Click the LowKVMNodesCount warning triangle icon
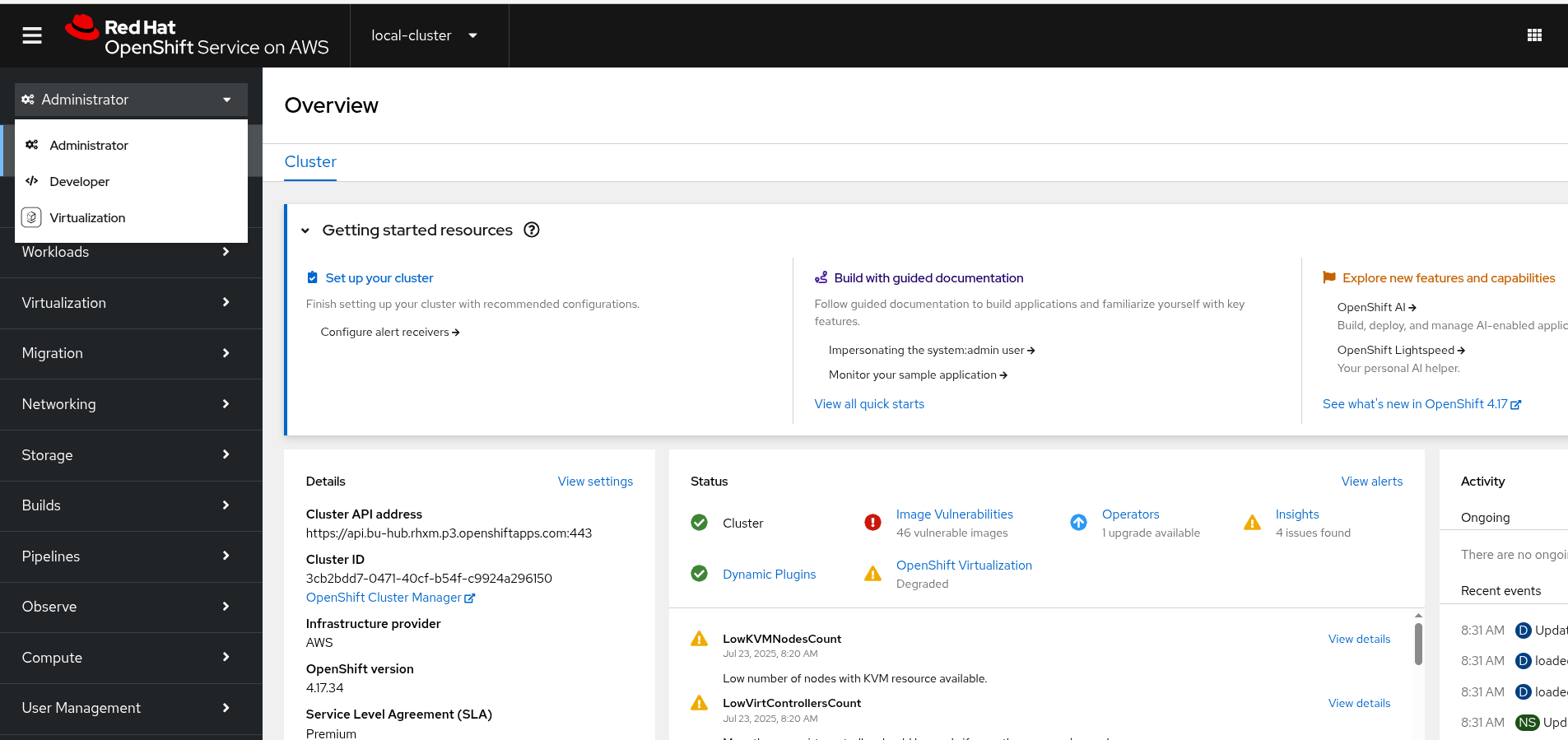 (699, 639)
